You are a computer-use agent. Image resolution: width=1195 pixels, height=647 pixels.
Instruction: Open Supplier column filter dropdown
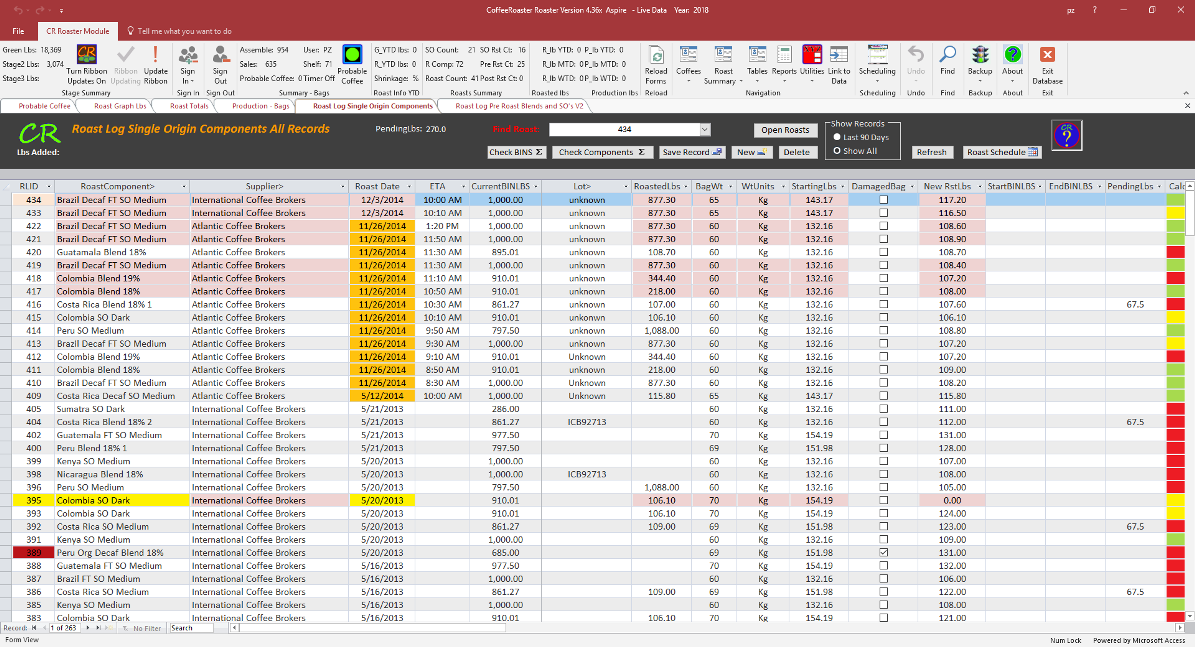[341, 187]
